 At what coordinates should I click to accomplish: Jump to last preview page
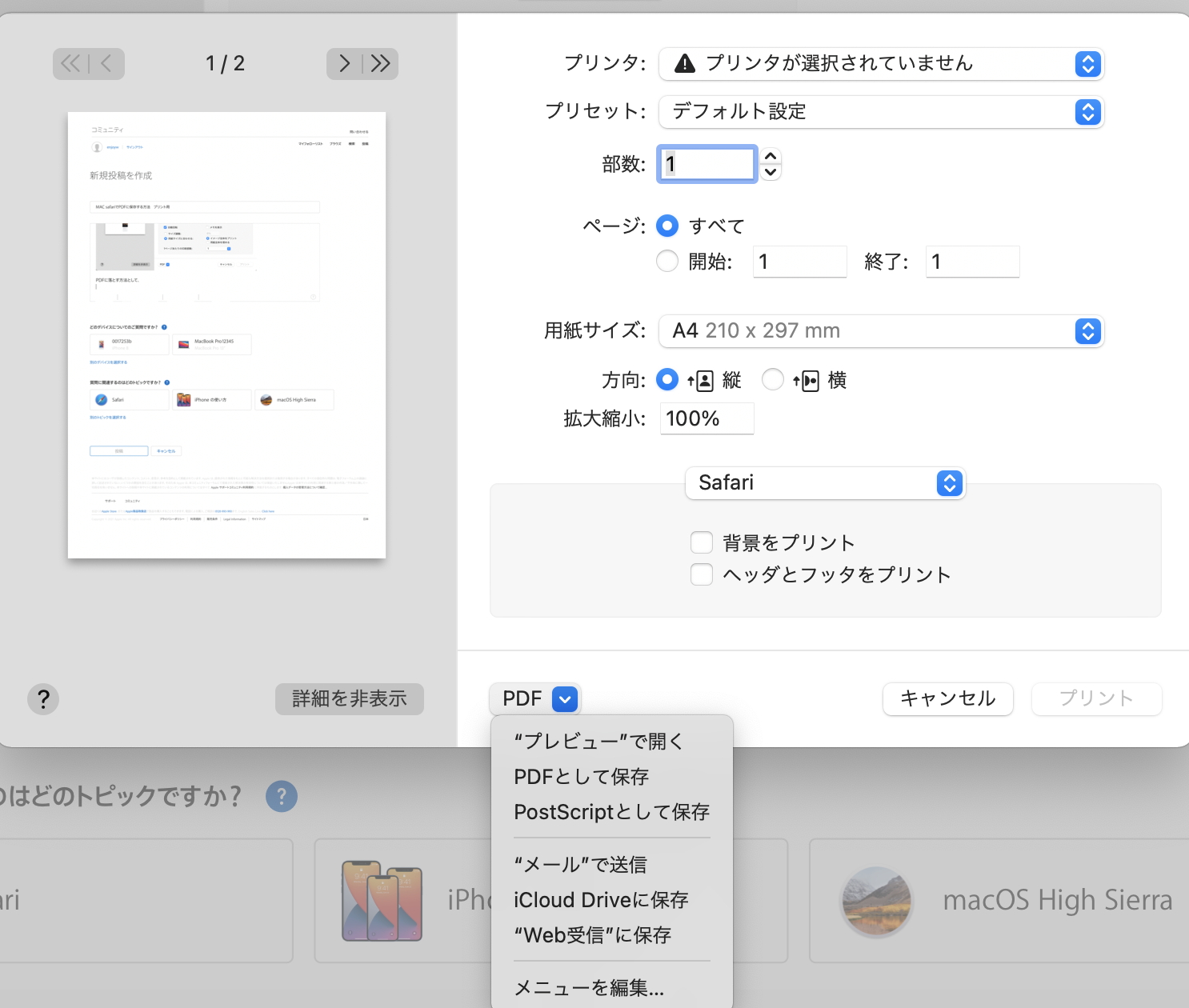point(381,63)
